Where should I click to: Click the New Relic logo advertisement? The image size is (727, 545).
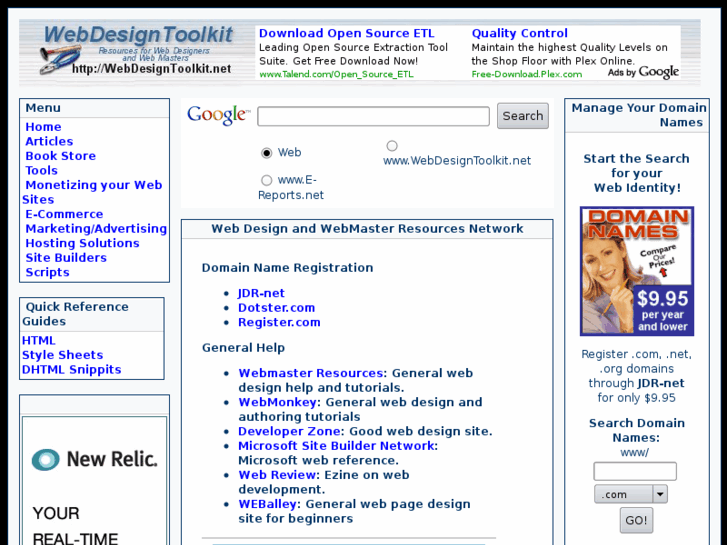click(94, 460)
